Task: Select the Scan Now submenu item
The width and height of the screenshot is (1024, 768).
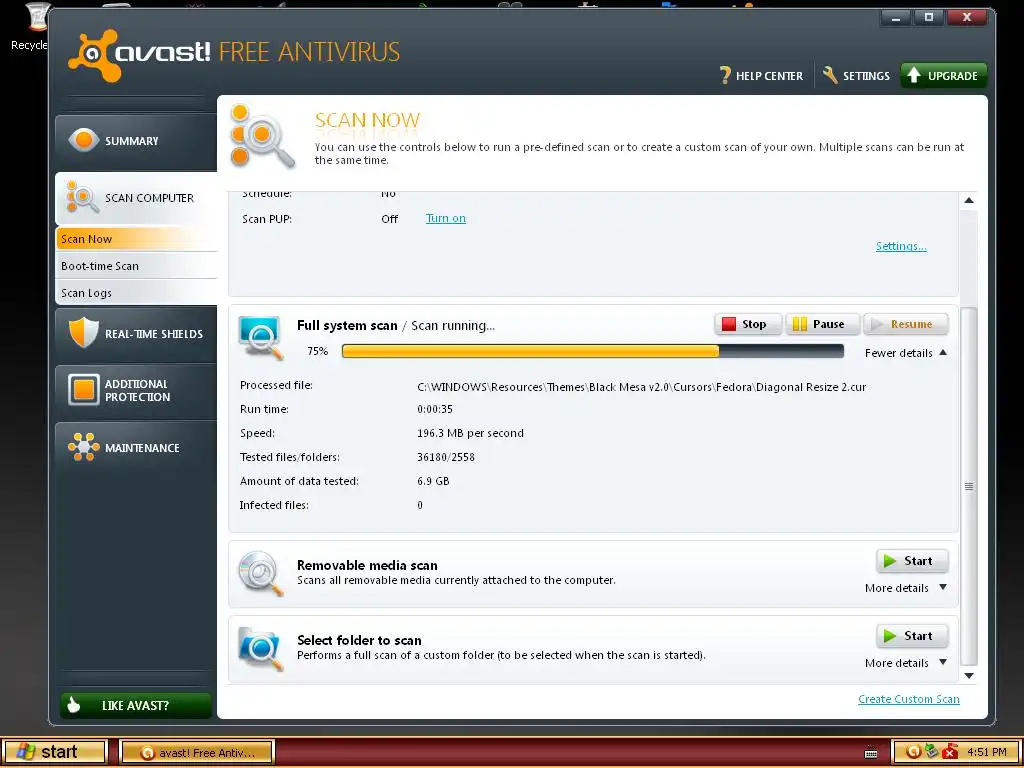Action: 136,239
